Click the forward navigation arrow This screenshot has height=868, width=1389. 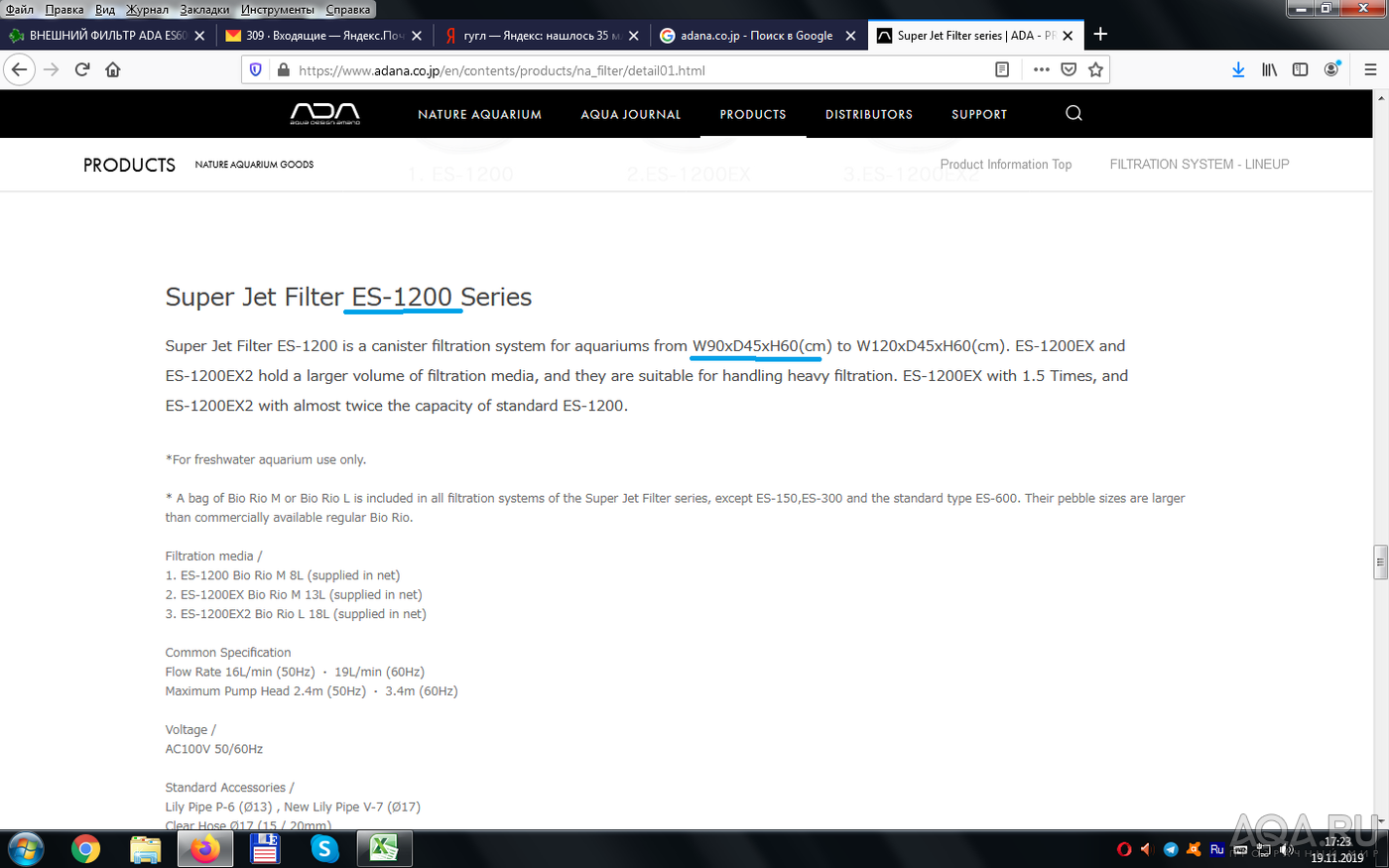(52, 69)
